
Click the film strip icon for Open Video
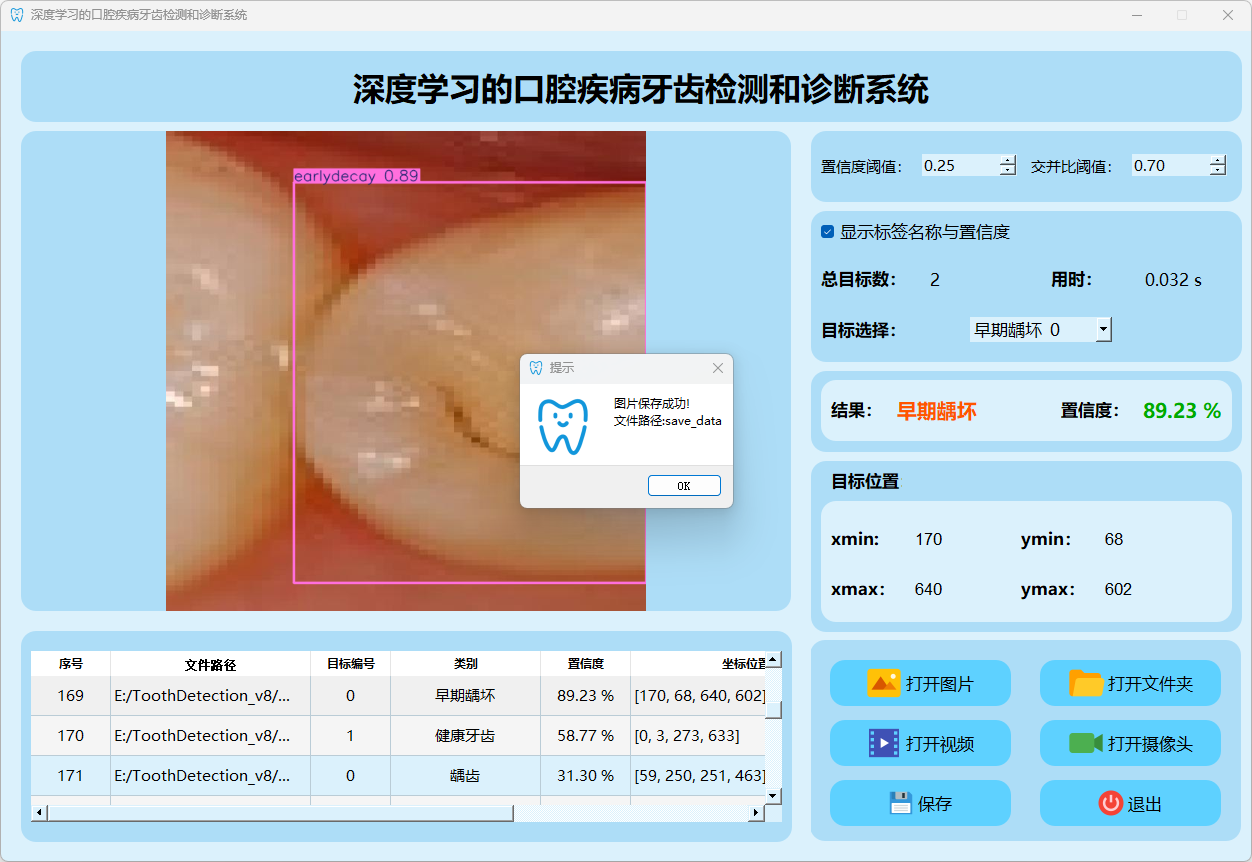point(884,743)
